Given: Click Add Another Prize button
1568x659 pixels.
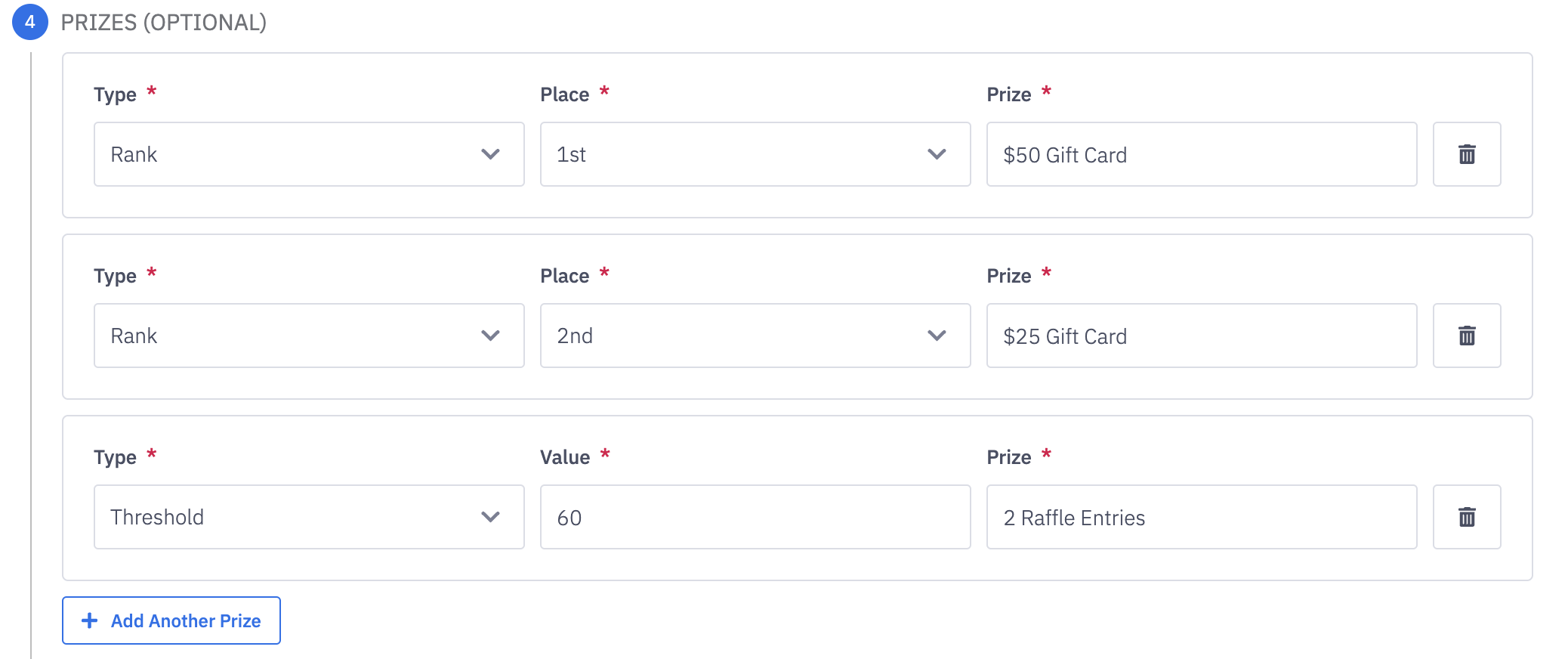Looking at the screenshot, I should tap(171, 620).
